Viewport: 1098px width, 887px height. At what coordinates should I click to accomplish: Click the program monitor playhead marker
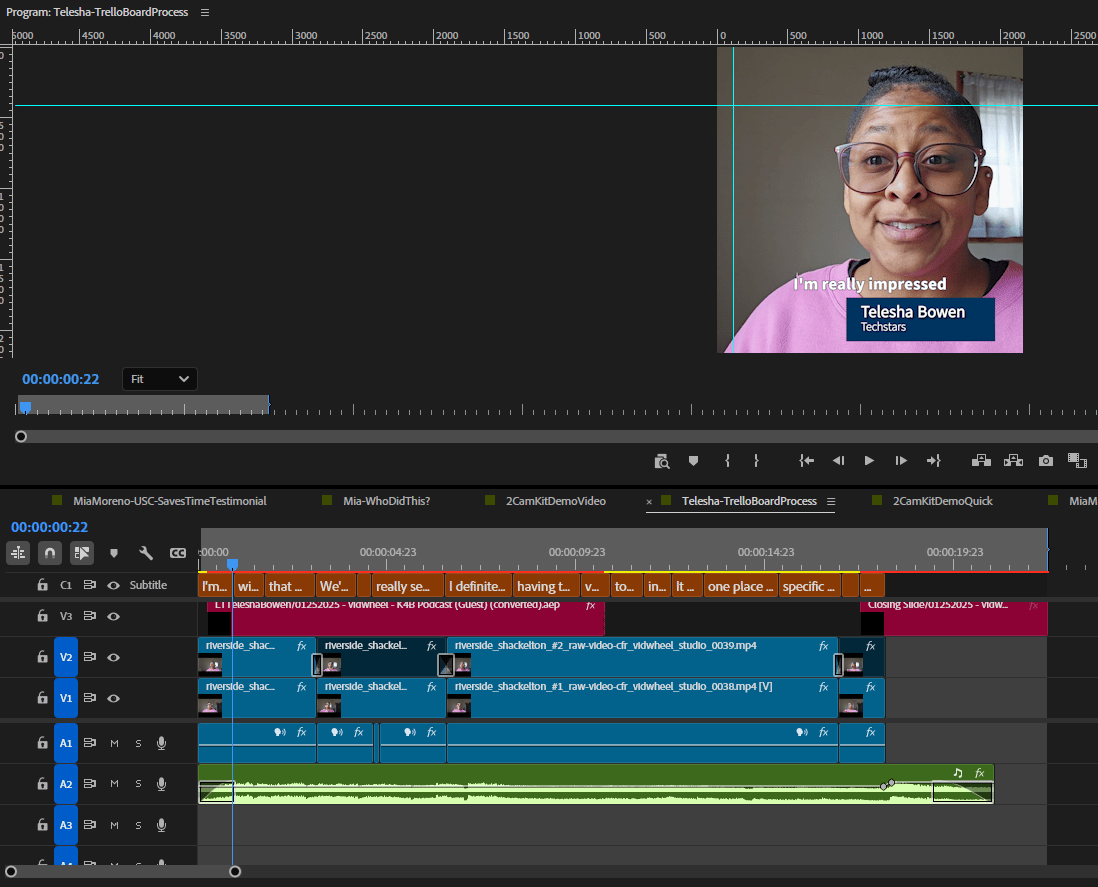pyautogui.click(x=25, y=407)
